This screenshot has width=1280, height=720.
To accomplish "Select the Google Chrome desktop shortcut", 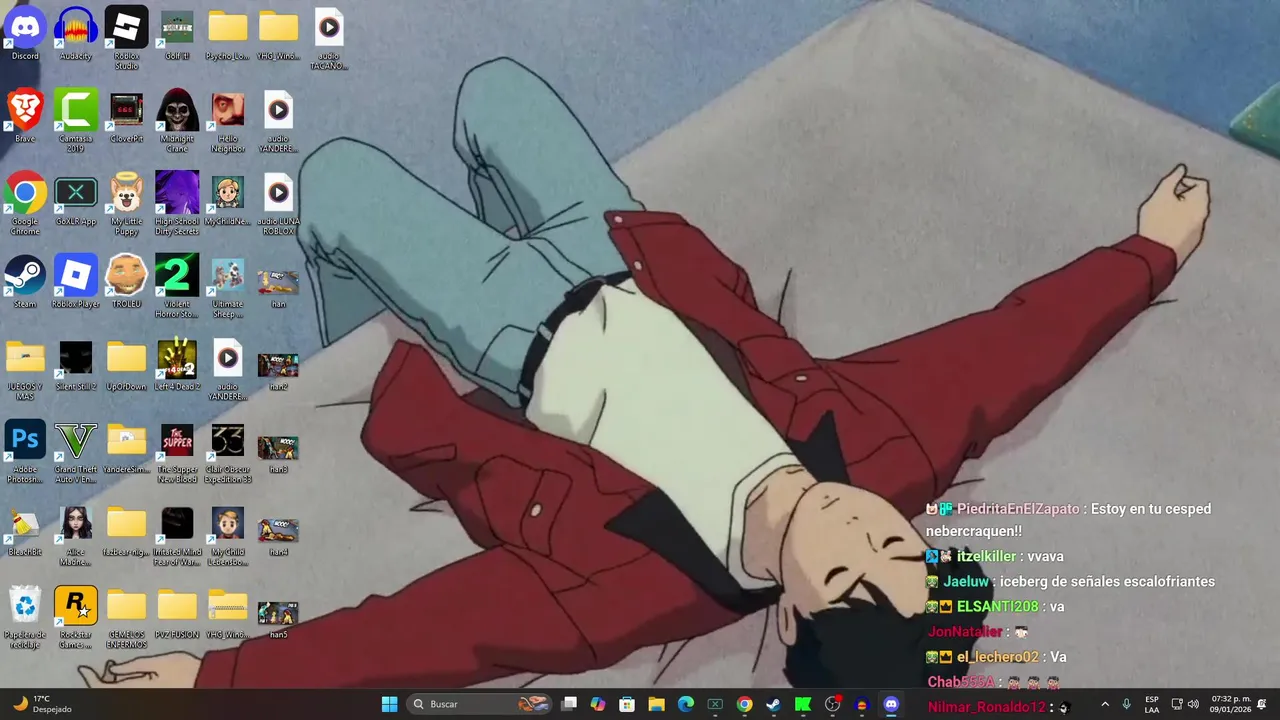I will [25, 203].
